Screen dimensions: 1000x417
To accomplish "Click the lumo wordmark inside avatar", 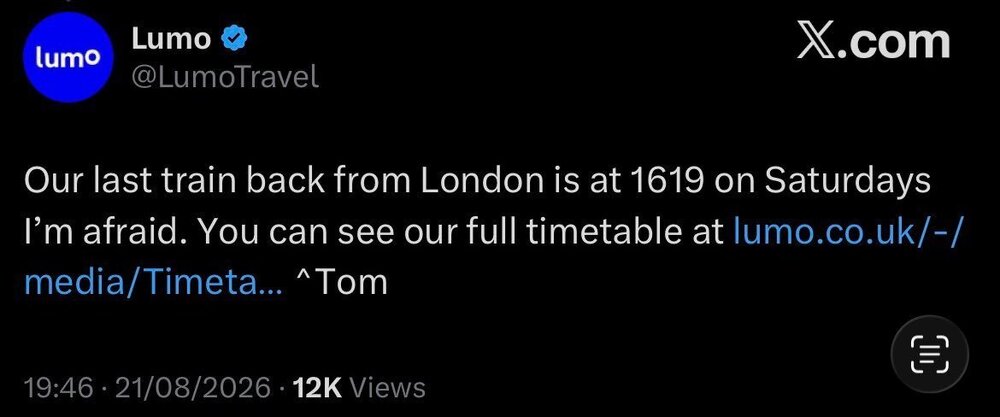I will tap(68, 57).
